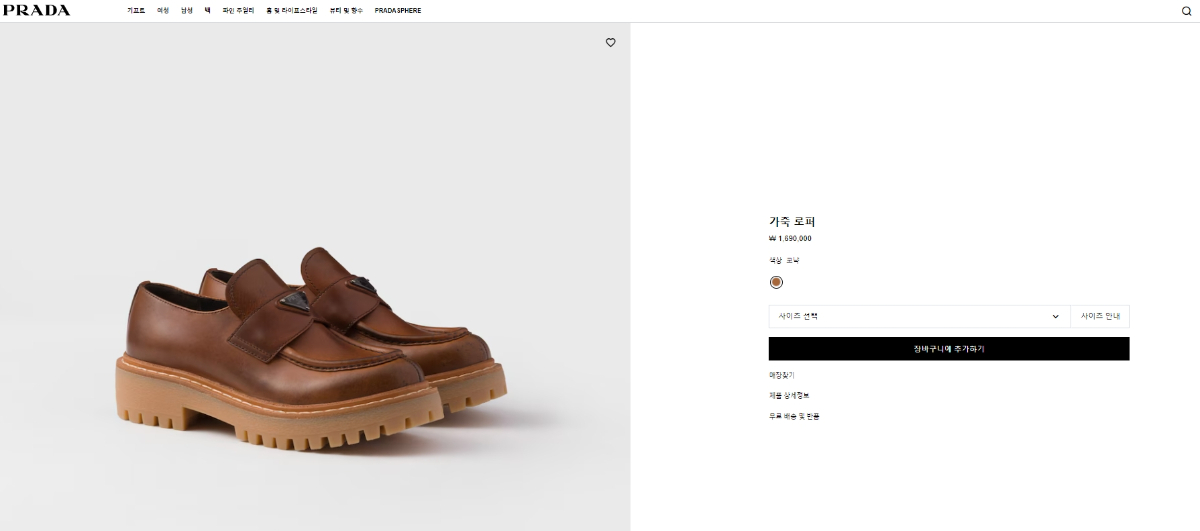Open the 파인 주얼리 menu

pos(238,10)
